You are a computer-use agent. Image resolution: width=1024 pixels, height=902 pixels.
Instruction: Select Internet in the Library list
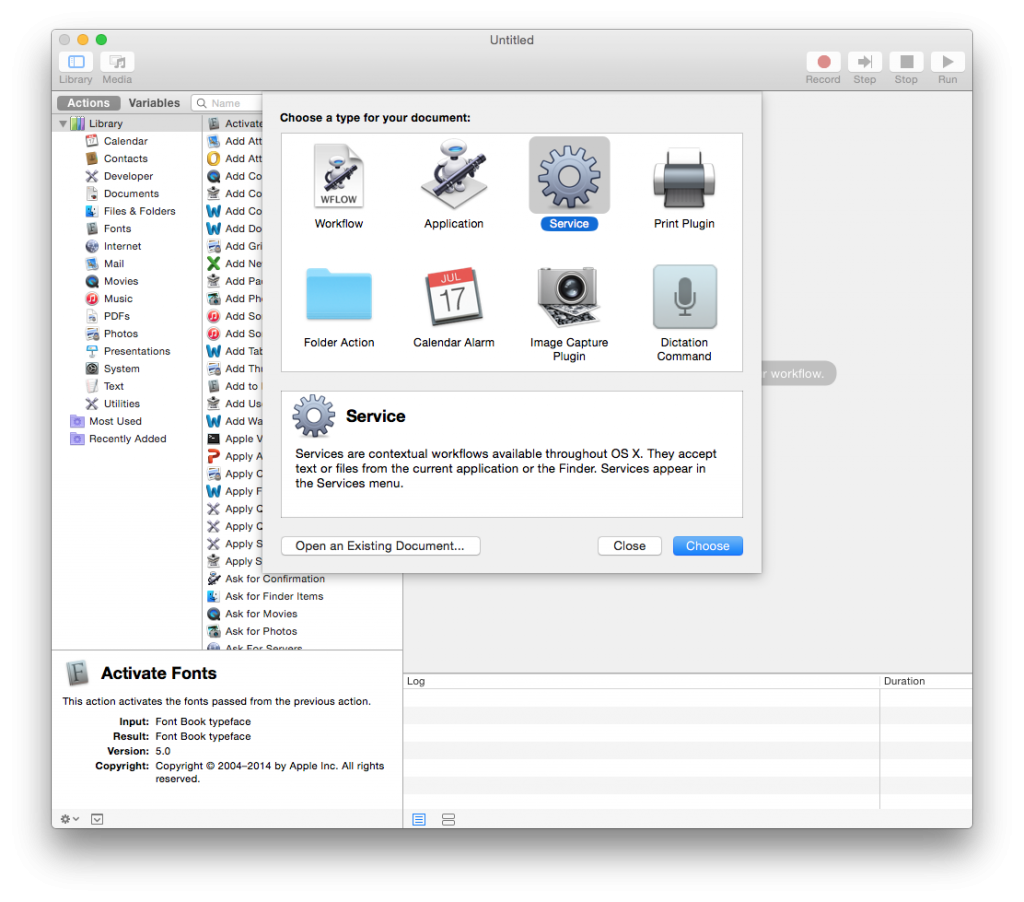(x=122, y=246)
